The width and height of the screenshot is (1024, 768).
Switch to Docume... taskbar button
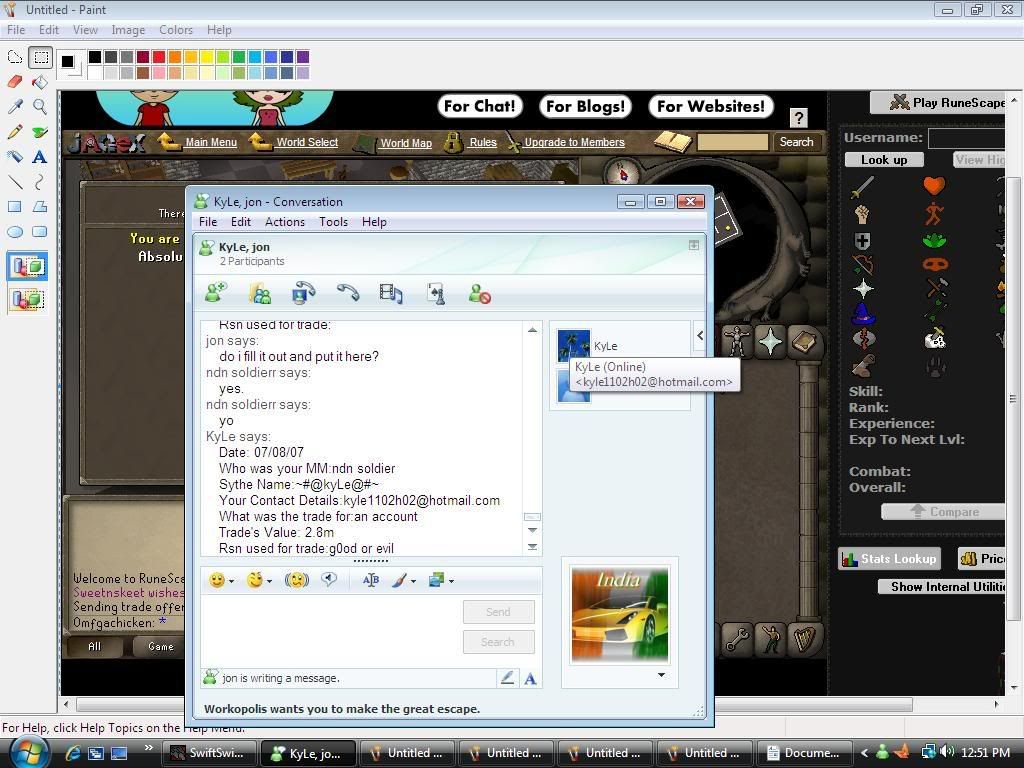(x=803, y=753)
